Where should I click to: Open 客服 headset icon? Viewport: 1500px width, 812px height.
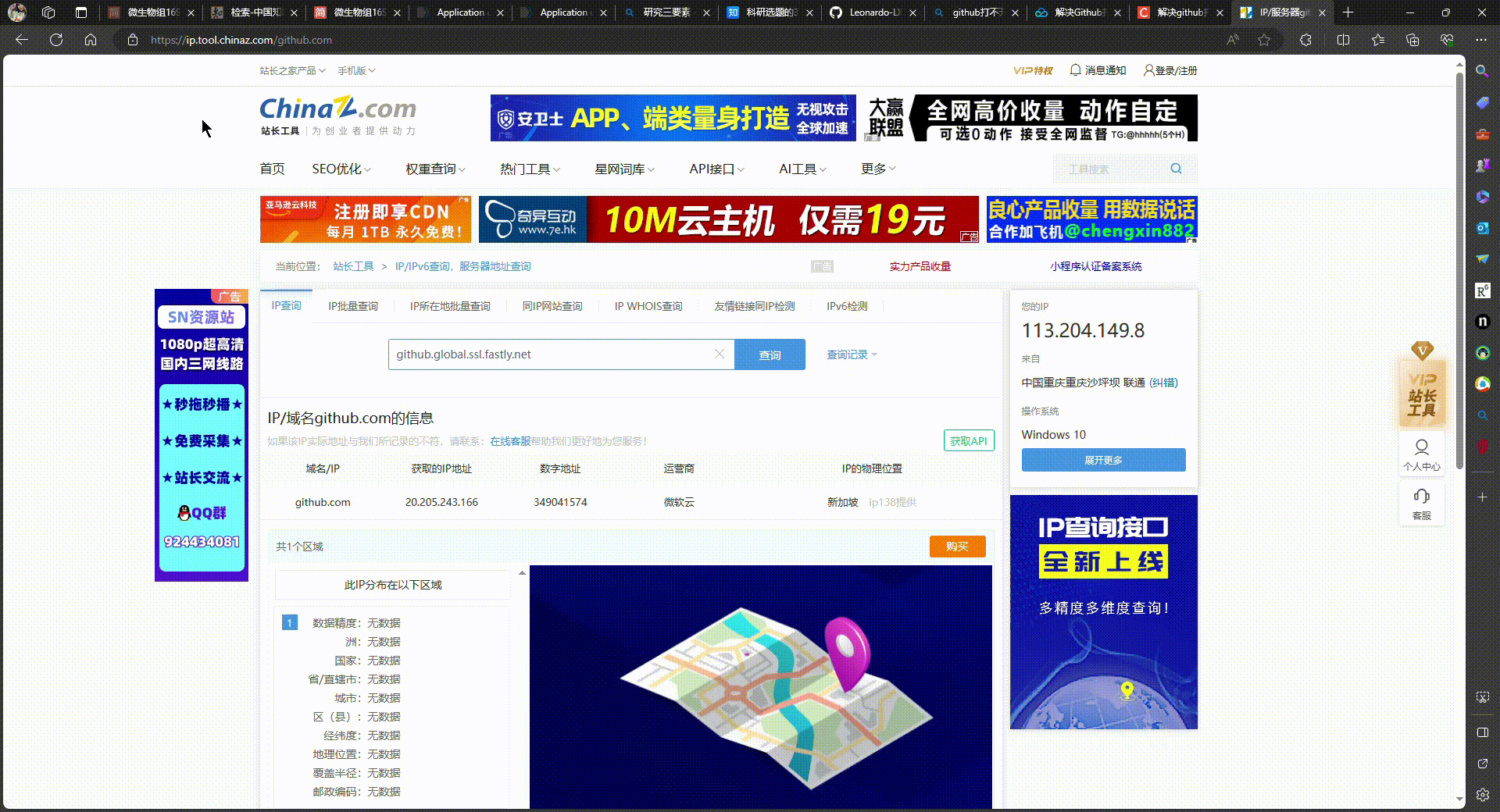[1422, 504]
